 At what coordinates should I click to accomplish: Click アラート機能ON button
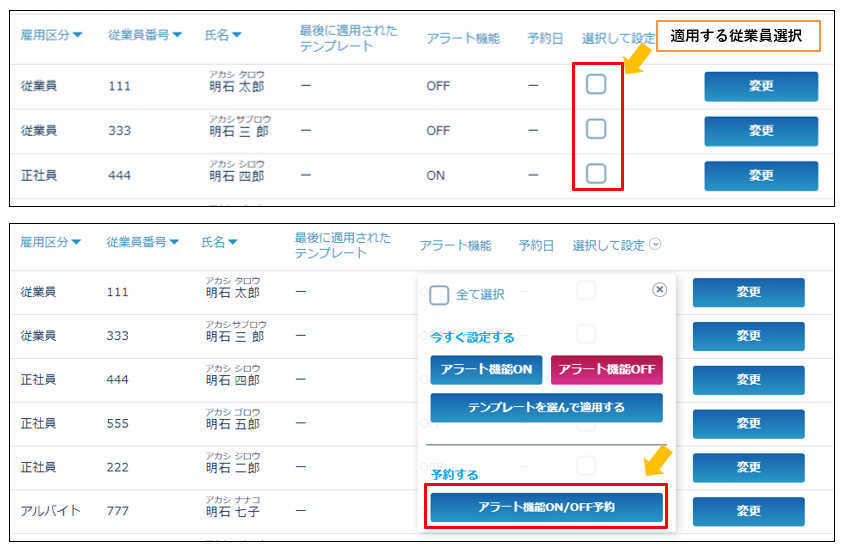coord(486,370)
